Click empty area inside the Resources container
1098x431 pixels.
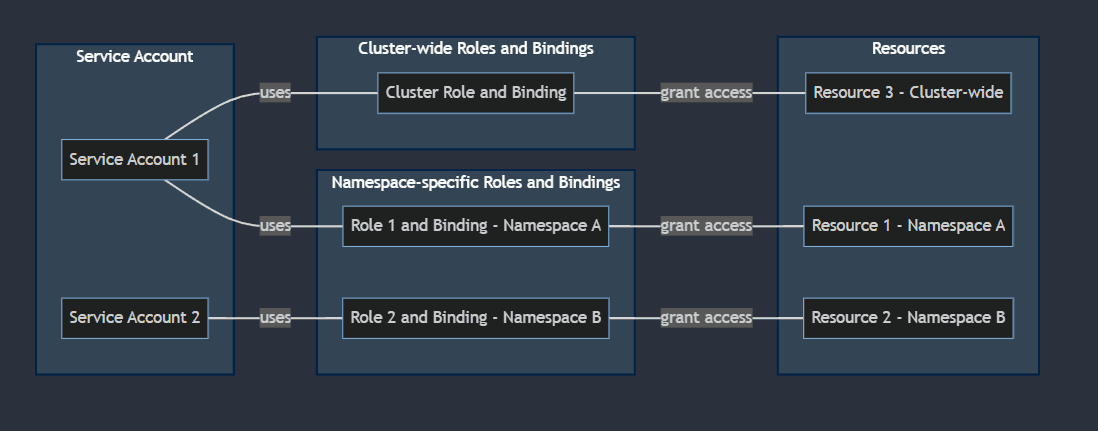click(908, 160)
